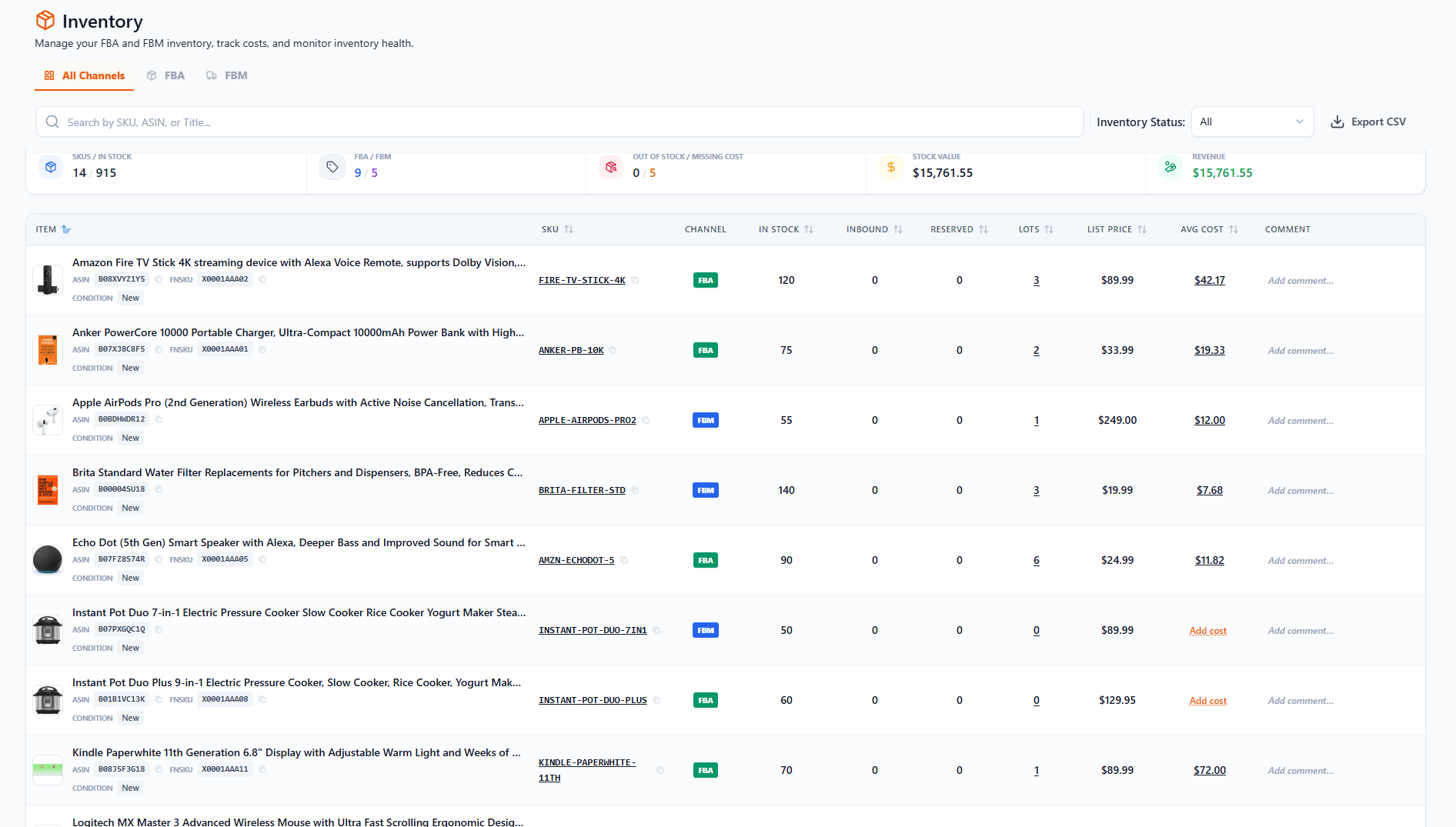Click Add cost for Instant Pot Duo 7-in-1
The height and width of the screenshot is (827, 1456).
[1208, 631]
